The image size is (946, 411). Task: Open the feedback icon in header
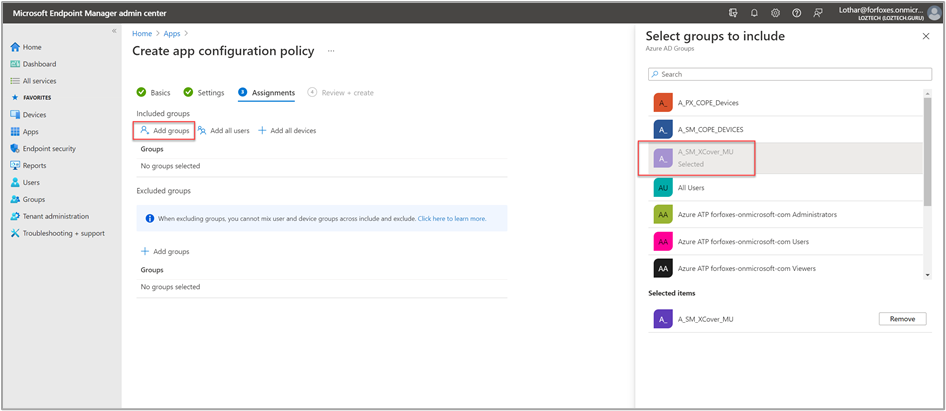(818, 13)
